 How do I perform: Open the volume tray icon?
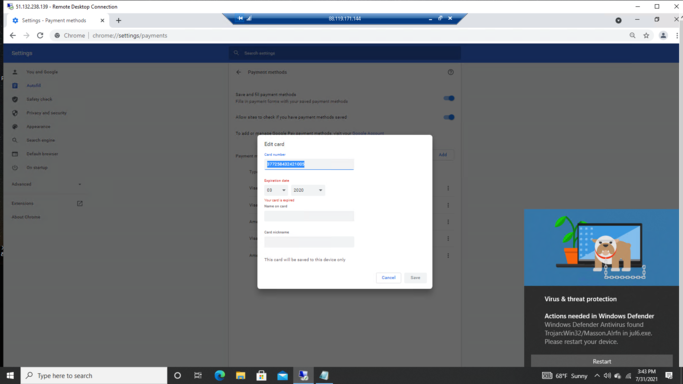[607, 376]
